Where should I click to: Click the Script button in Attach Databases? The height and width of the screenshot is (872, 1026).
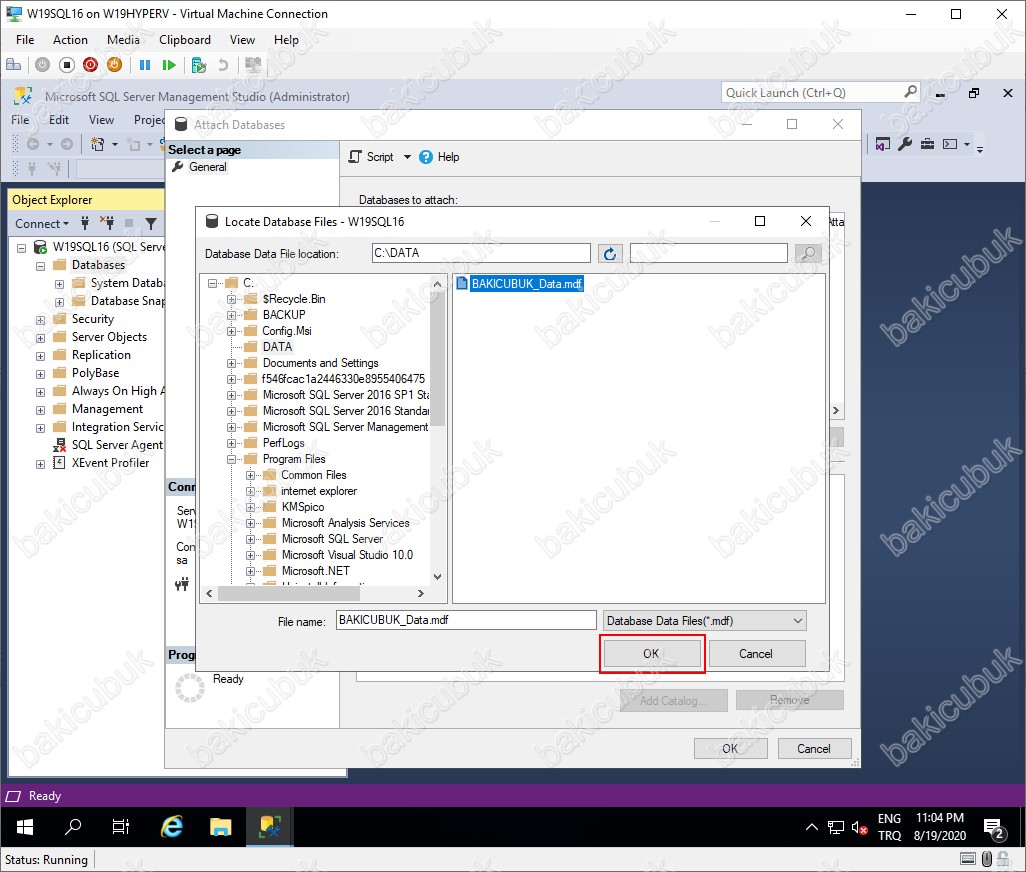click(371, 157)
